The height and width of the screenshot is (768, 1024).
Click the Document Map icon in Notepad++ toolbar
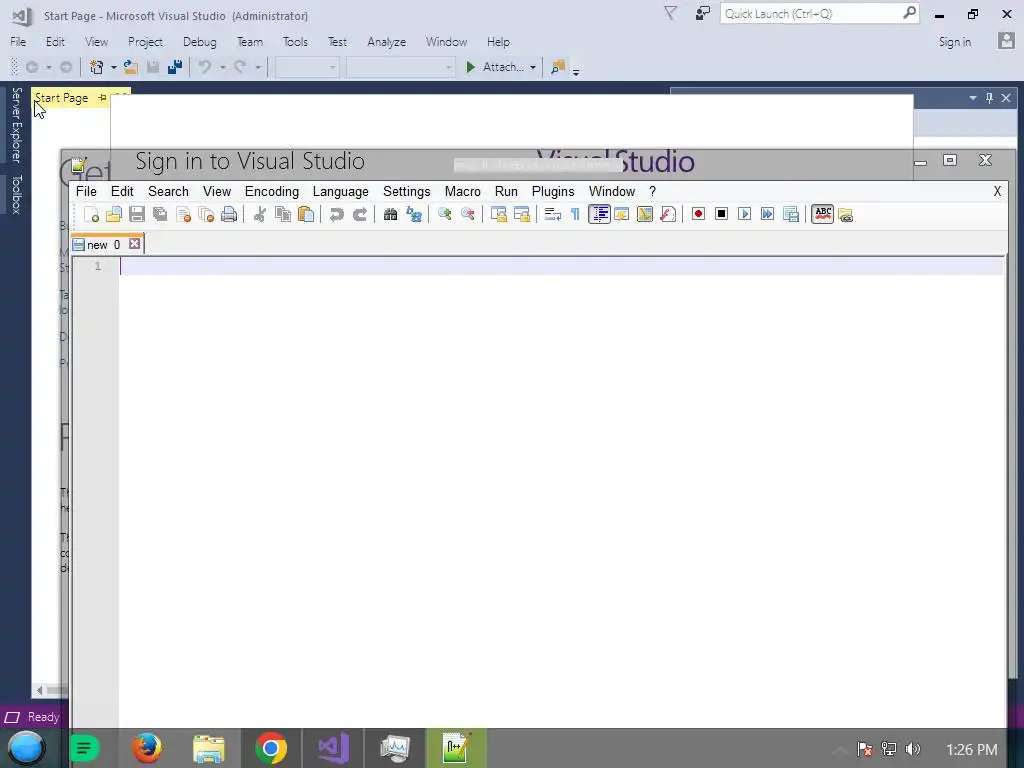tap(645, 214)
